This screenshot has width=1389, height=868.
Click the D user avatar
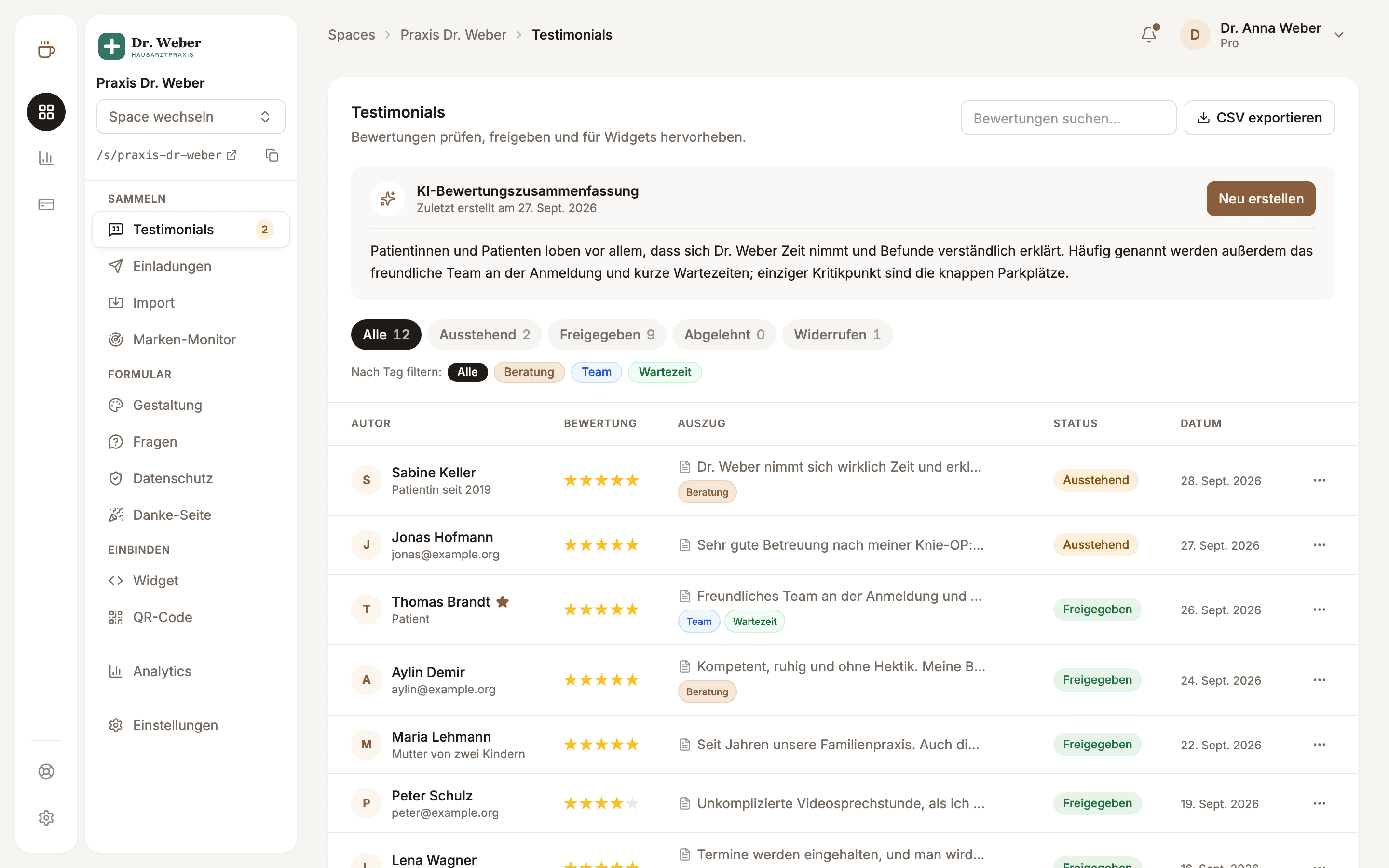point(1195,34)
